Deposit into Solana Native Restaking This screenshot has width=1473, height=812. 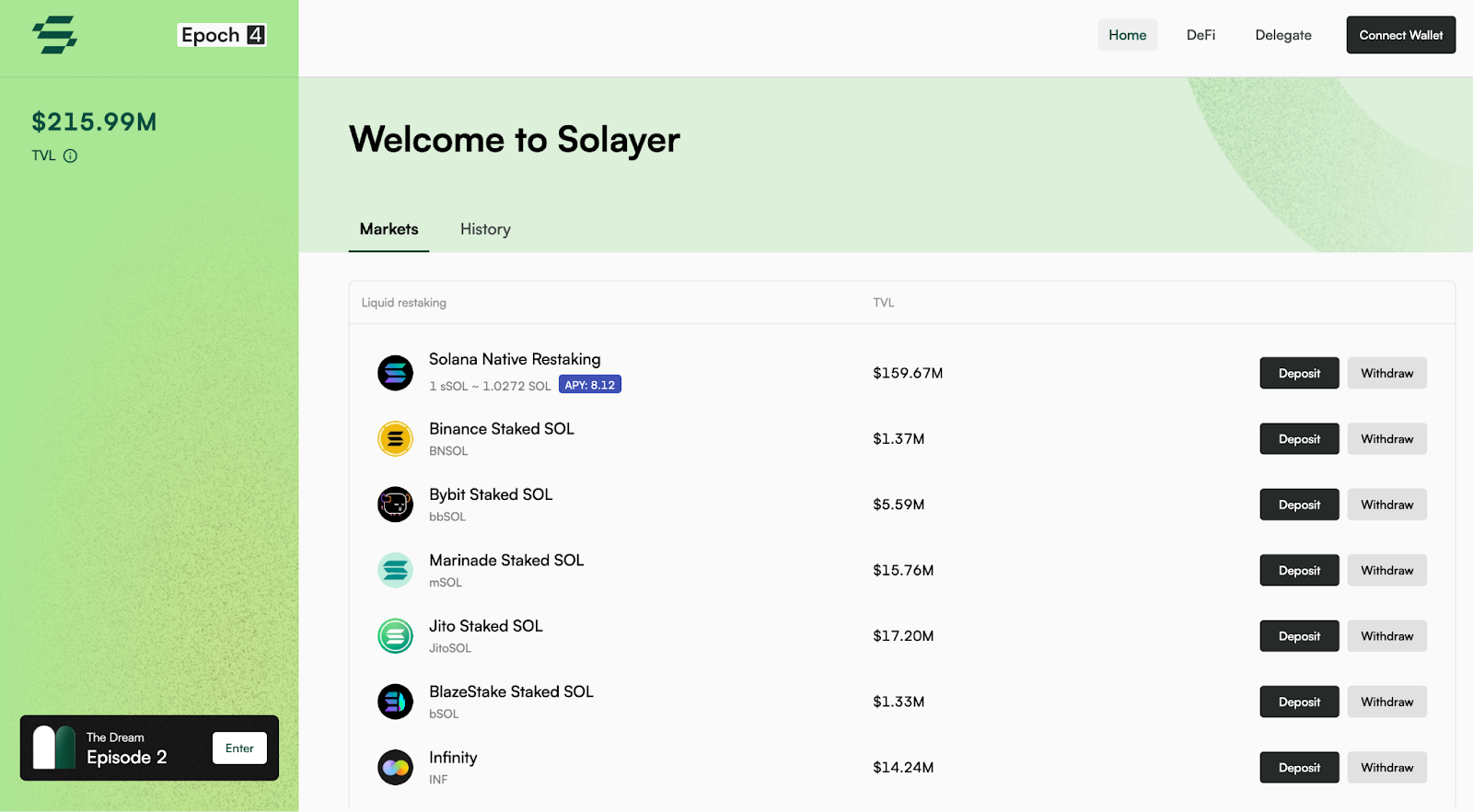pos(1299,373)
